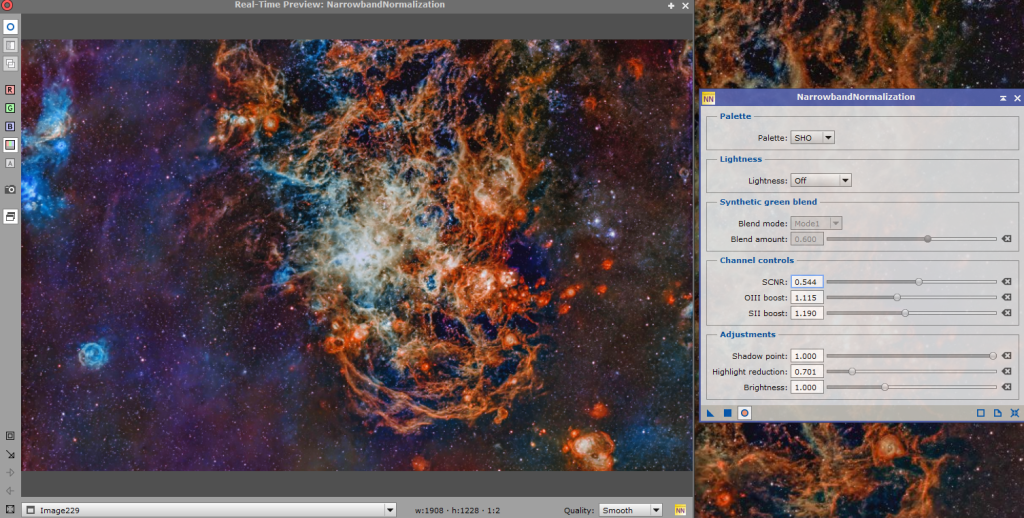Screen dimensions: 1024x518
Task: Reset the Brightness value
Action: tap(1006, 387)
